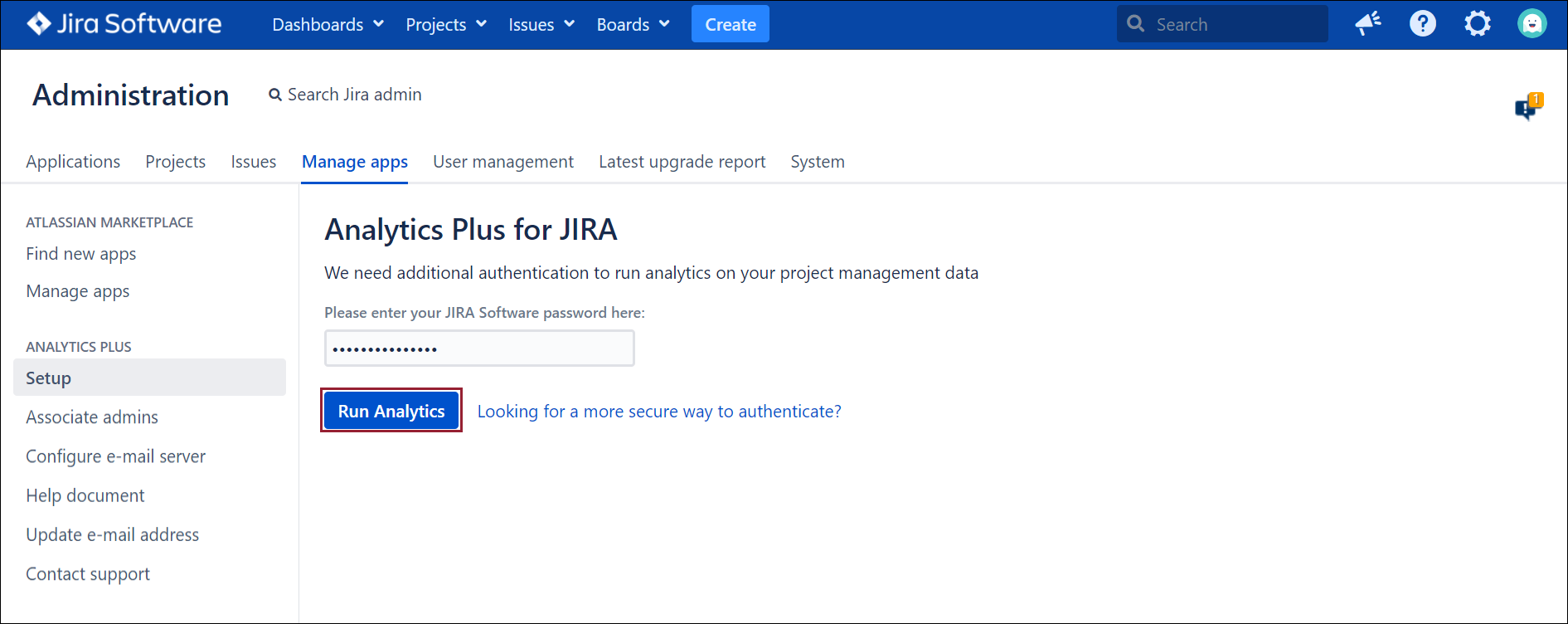The width and height of the screenshot is (1568, 624).
Task: Open the more secure authentication link
Action: [659, 412]
